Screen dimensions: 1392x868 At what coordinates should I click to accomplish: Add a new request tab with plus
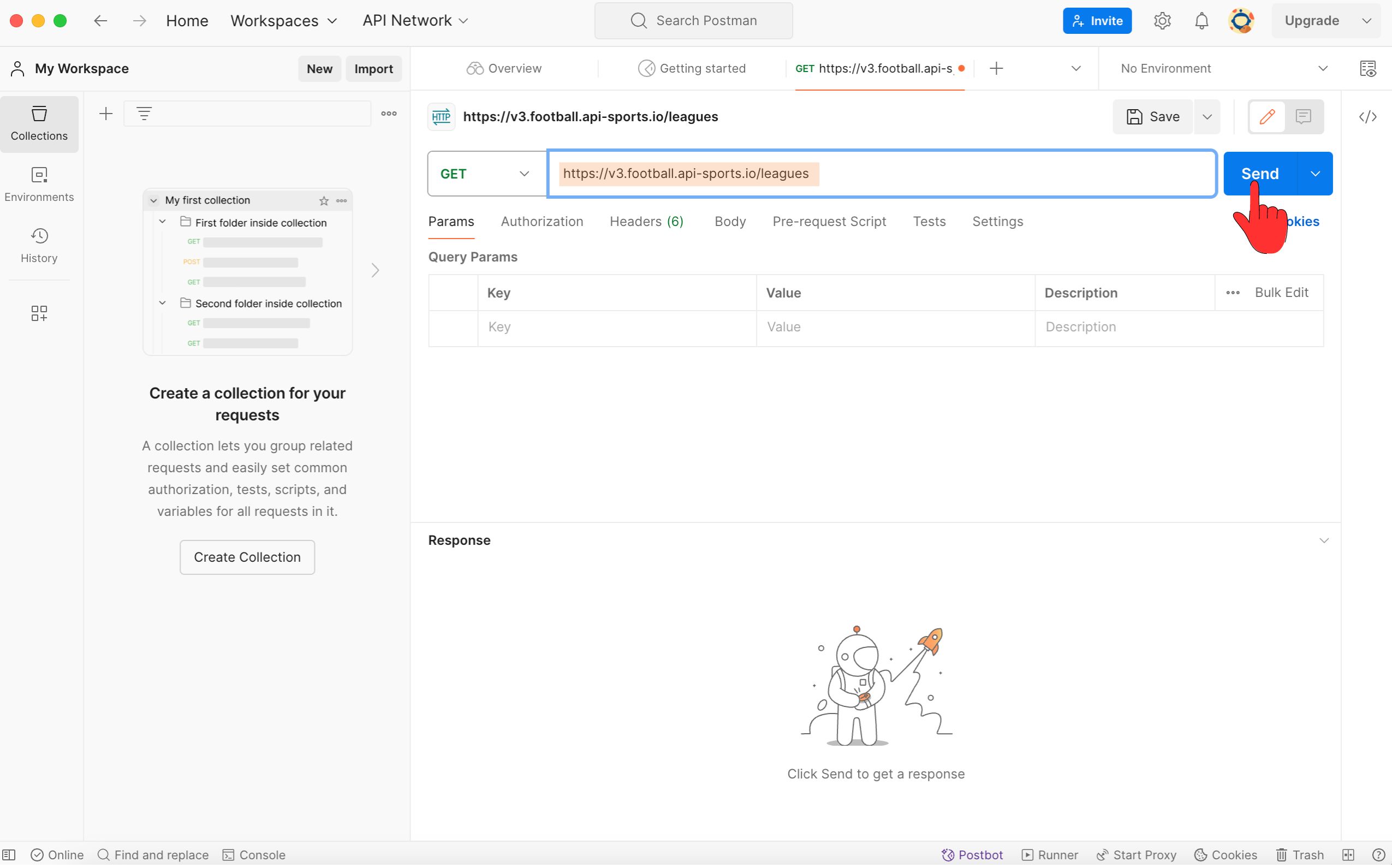[996, 68]
